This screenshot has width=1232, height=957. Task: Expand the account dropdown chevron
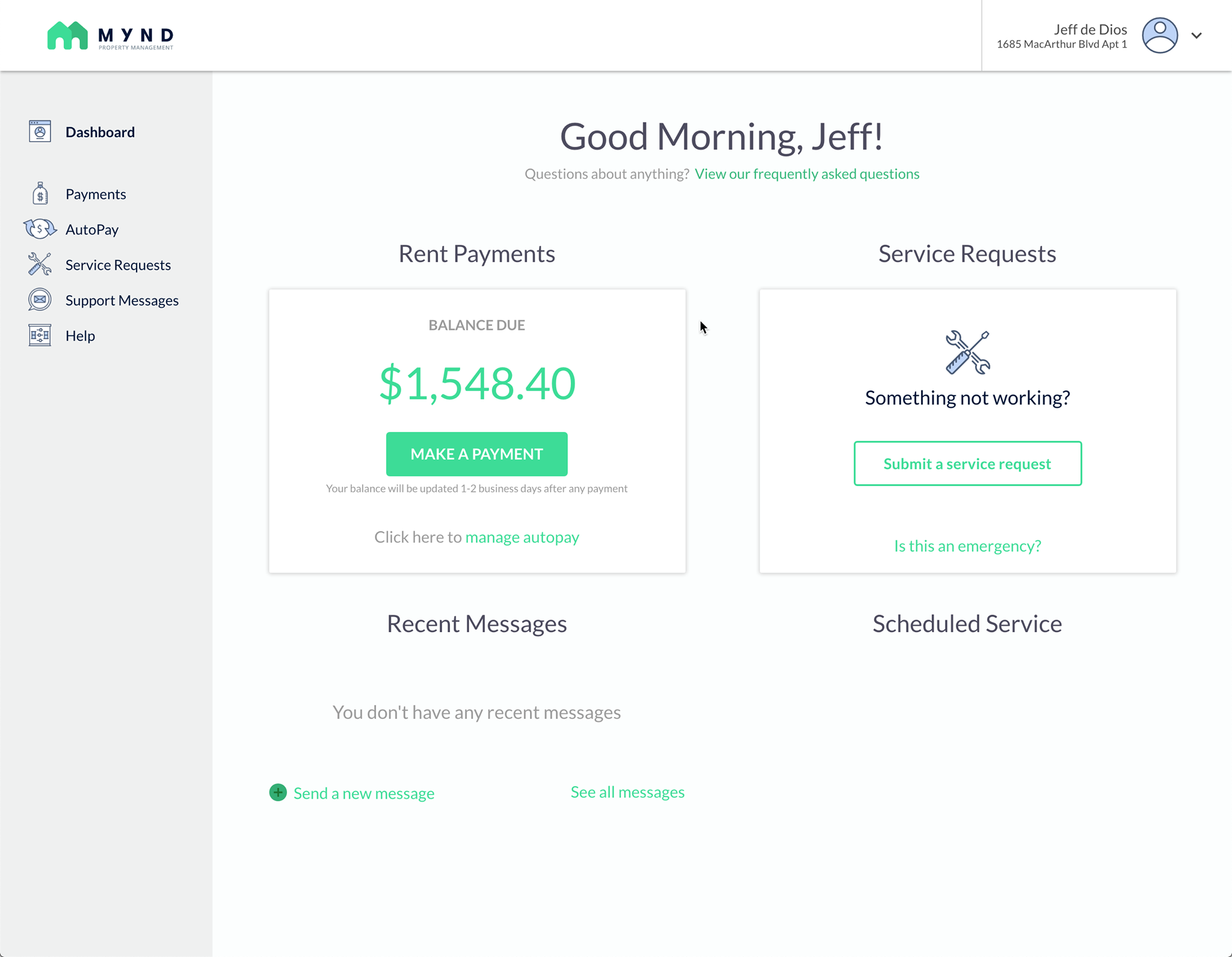click(x=1197, y=35)
